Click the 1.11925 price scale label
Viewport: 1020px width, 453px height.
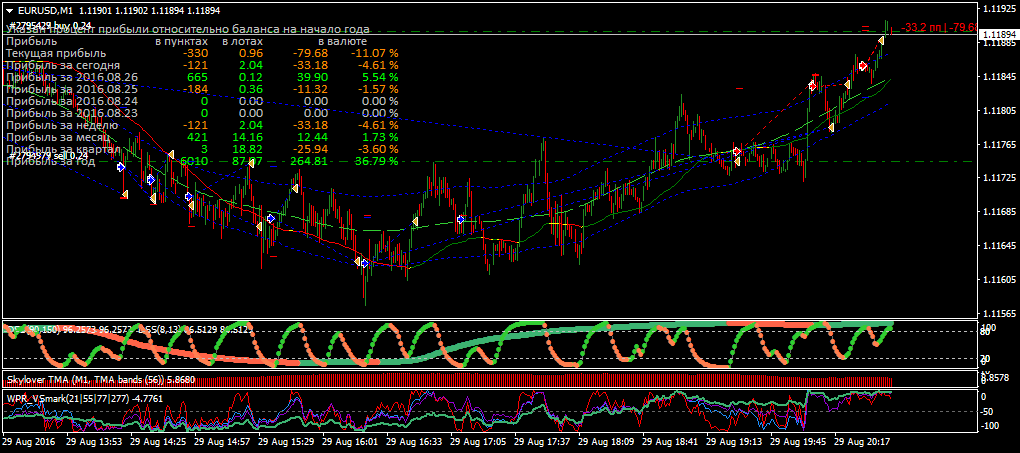(999, 9)
